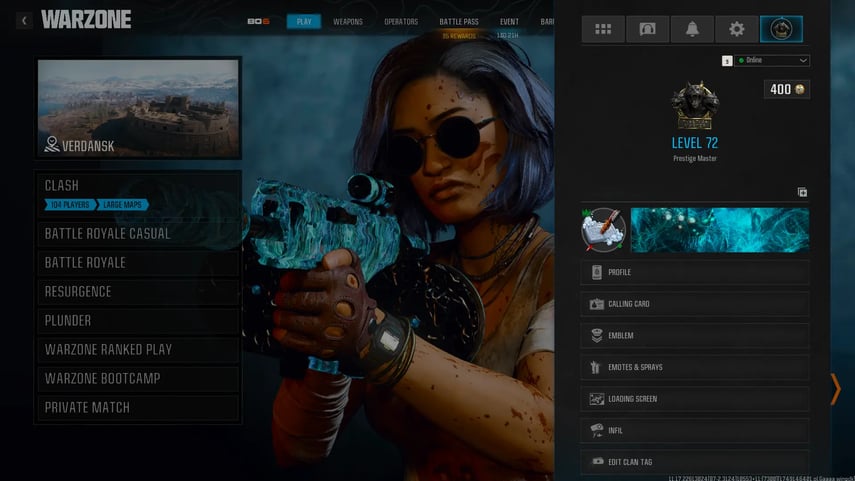Open the Calling Card option
Screen dimensions: 855x481
(695, 304)
